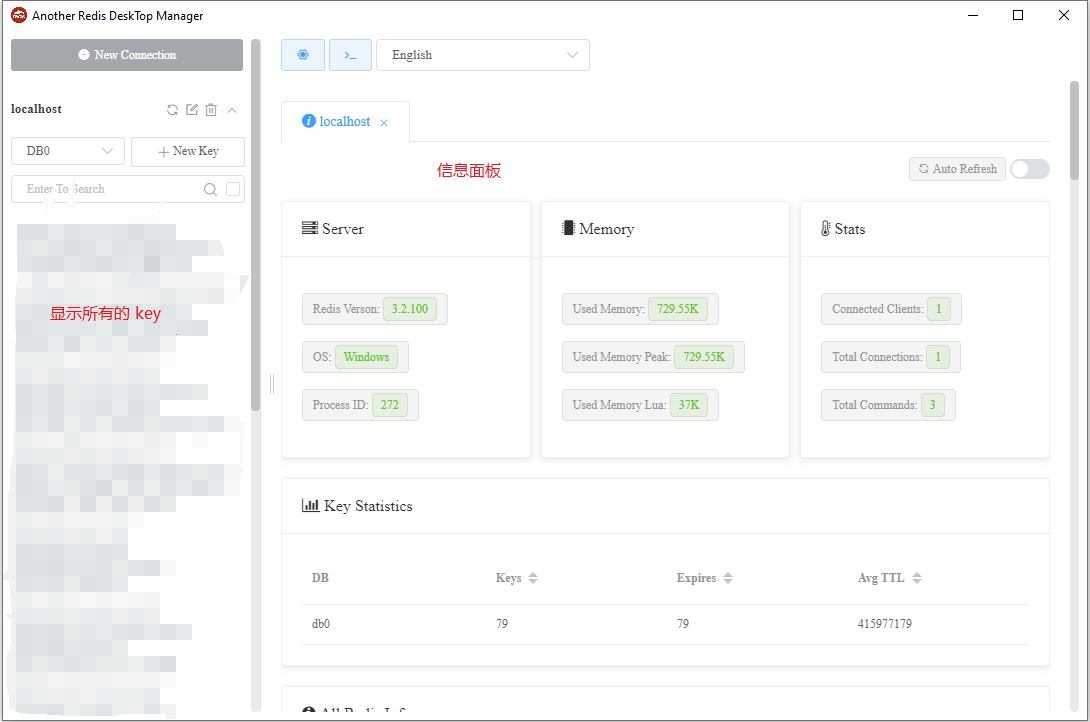Open the DB0 database selector
This screenshot has width=1090, height=722.
(x=68, y=151)
